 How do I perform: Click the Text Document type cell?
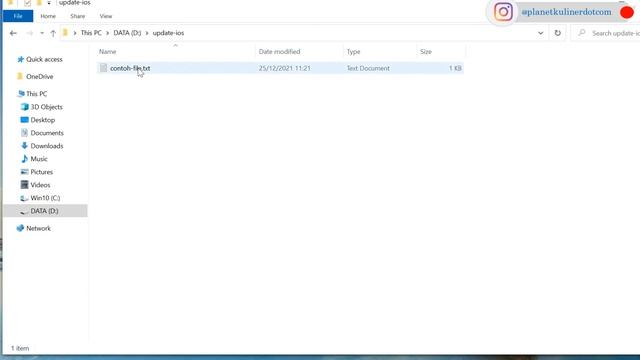coord(368,68)
